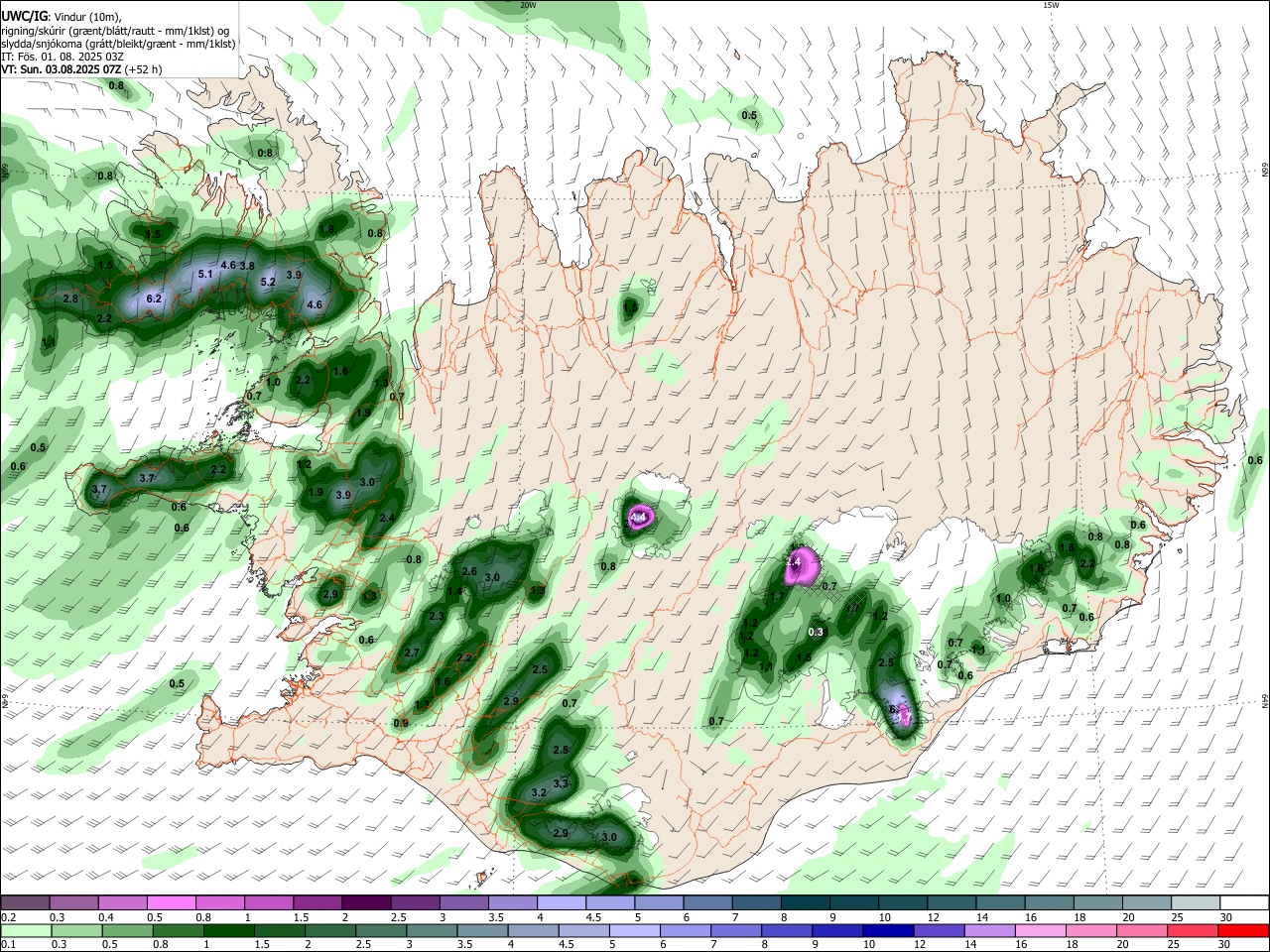Click the bright pink 0.5 swatch in top legend

coord(171,902)
